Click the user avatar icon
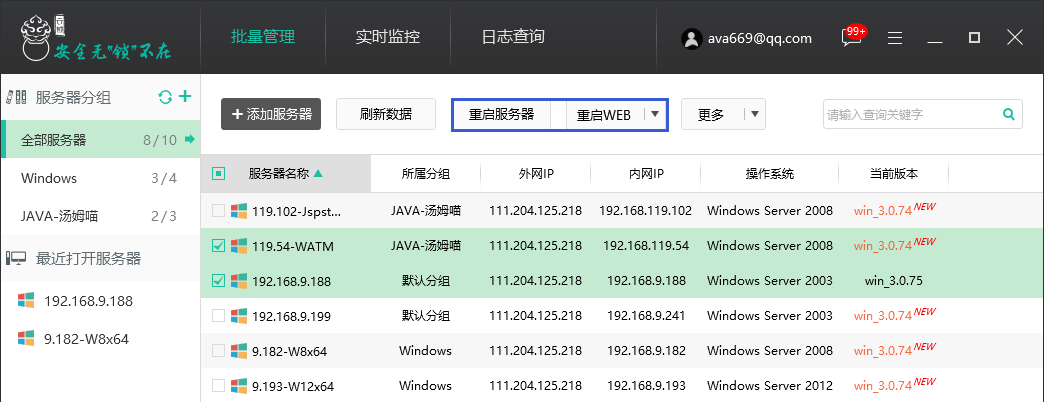This screenshot has width=1044, height=402. point(690,38)
